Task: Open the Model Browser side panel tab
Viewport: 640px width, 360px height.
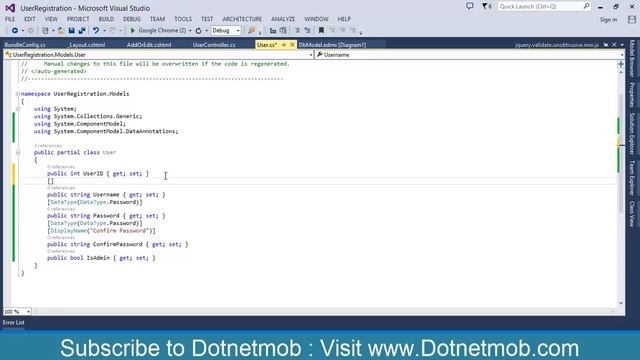Action: [632, 58]
